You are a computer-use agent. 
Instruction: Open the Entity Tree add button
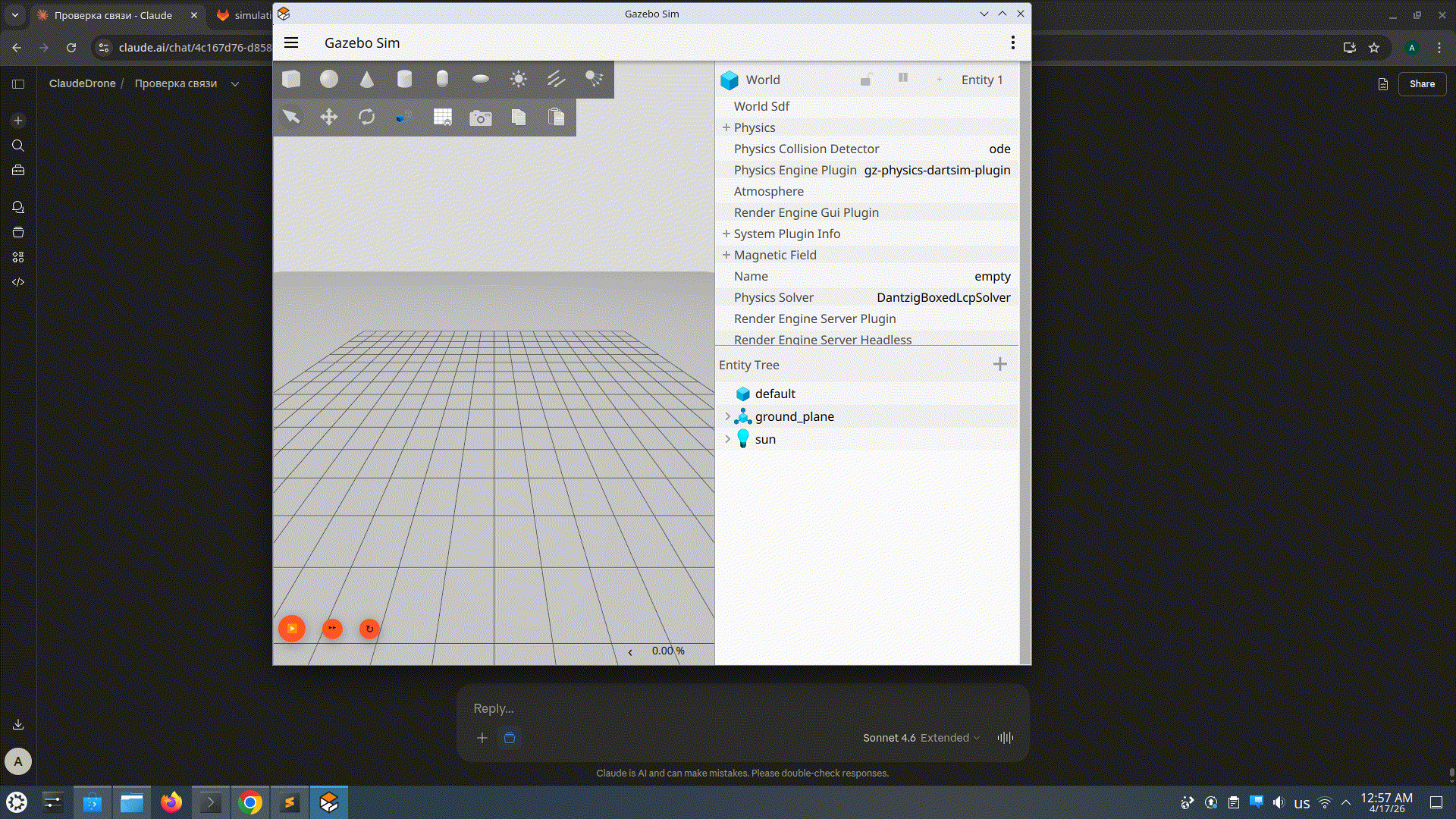tap(1000, 365)
